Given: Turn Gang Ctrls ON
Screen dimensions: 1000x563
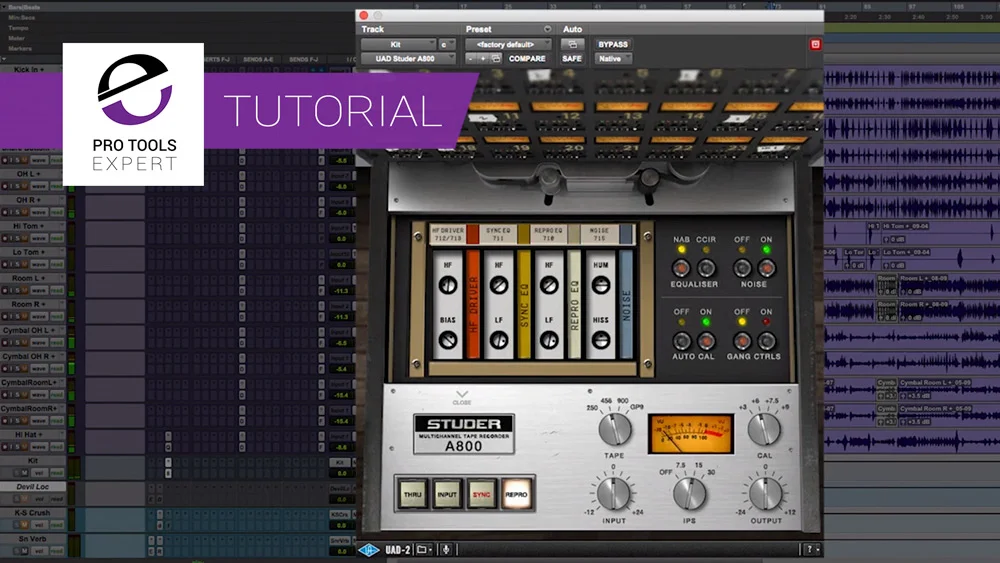Looking at the screenshot, I should tap(766, 341).
